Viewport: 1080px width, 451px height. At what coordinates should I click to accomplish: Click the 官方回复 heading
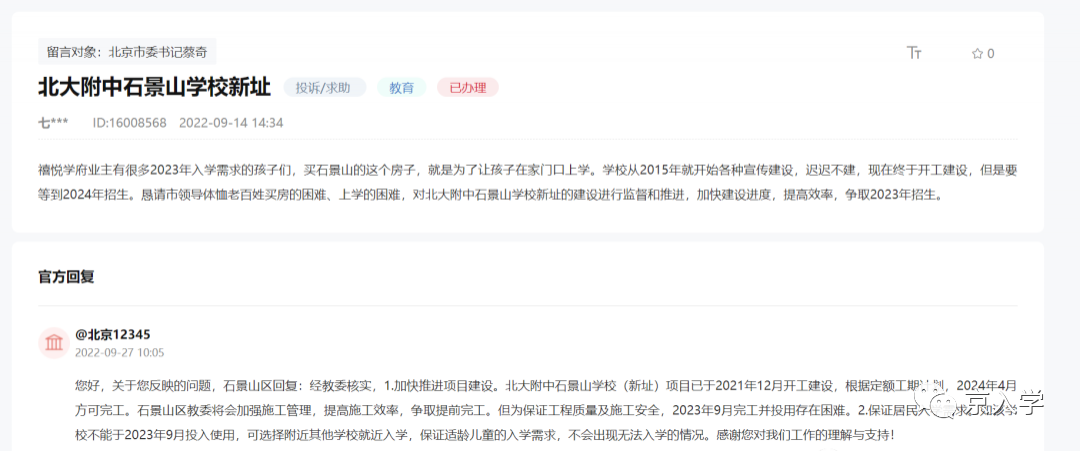click(x=66, y=277)
